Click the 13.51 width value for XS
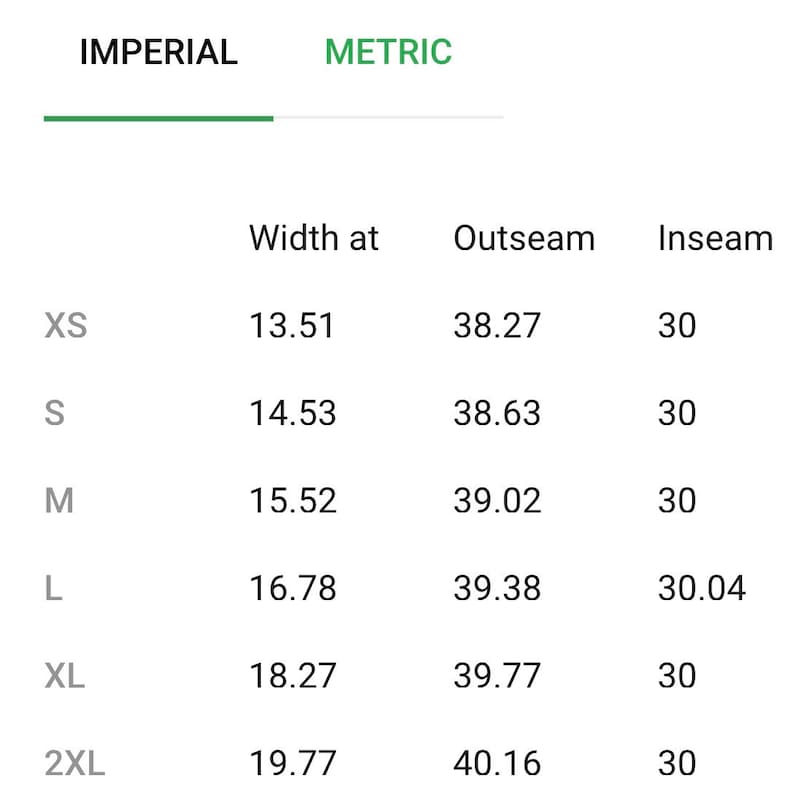The height and width of the screenshot is (808, 794). (x=292, y=325)
